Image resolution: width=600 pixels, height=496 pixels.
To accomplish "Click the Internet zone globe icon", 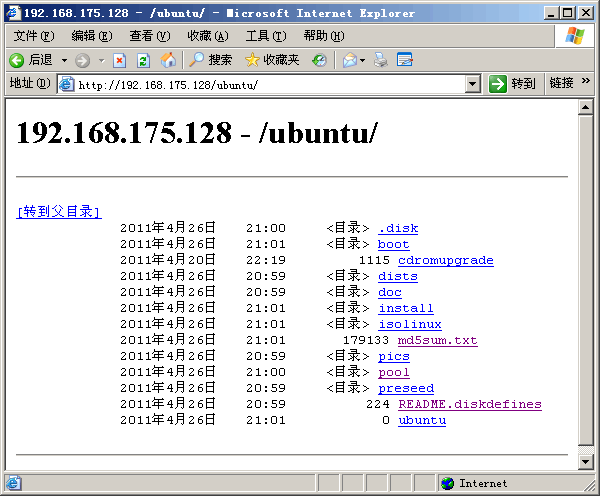I will click(447, 483).
